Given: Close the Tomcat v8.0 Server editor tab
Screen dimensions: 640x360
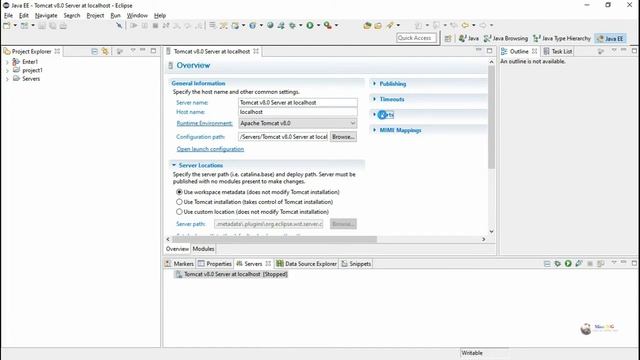Looking at the screenshot, I should click(x=256, y=51).
